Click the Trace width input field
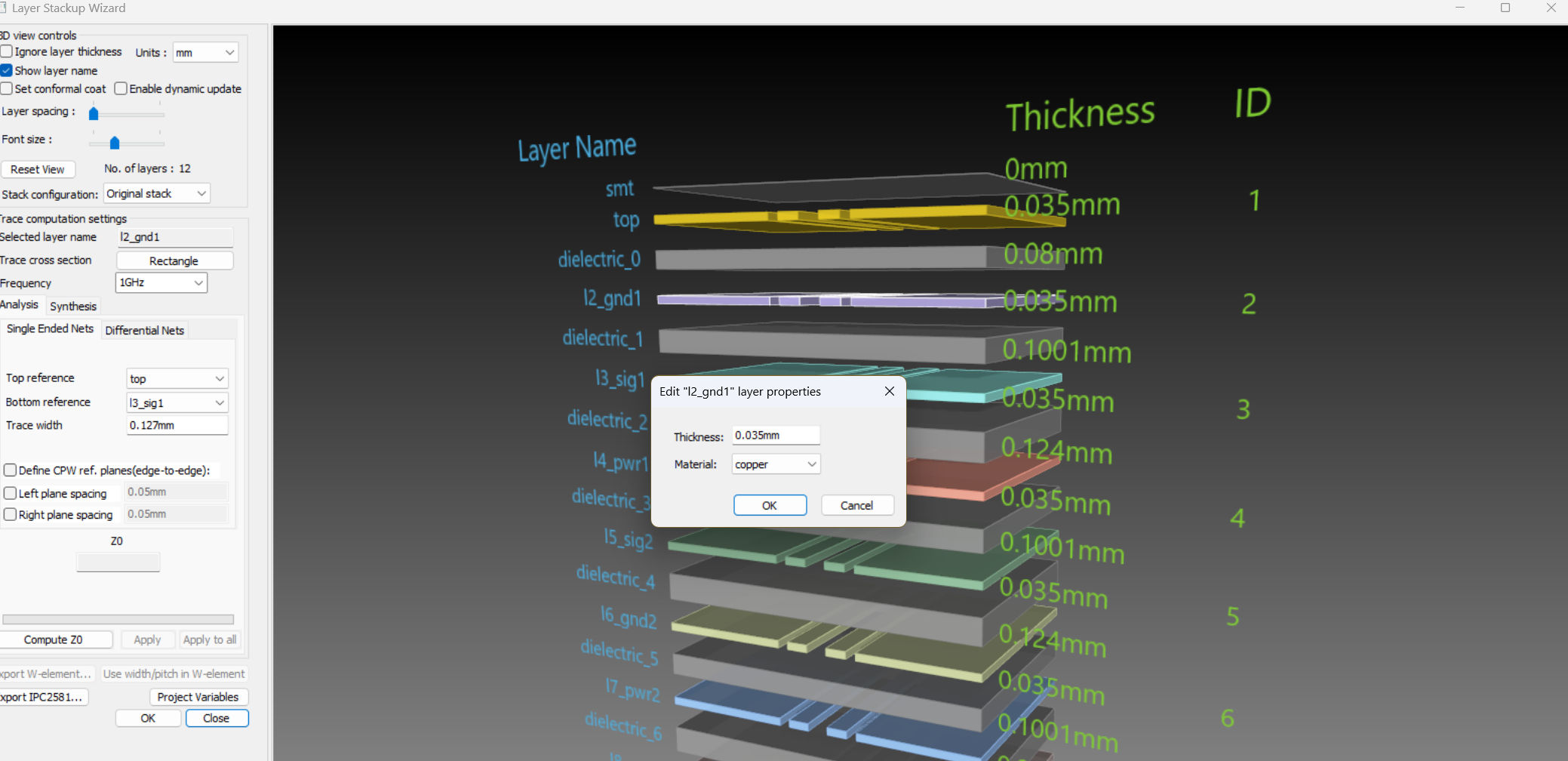Viewport: 1568px width, 761px height. click(177, 425)
